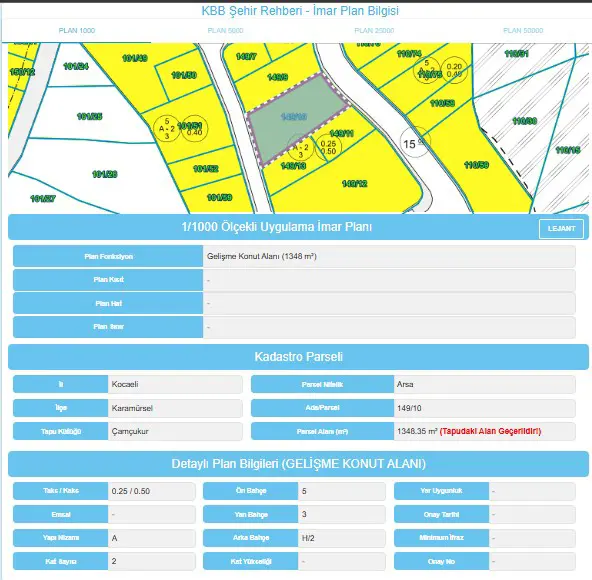Click the 'Minimum İfraz' label

[x=441, y=538]
